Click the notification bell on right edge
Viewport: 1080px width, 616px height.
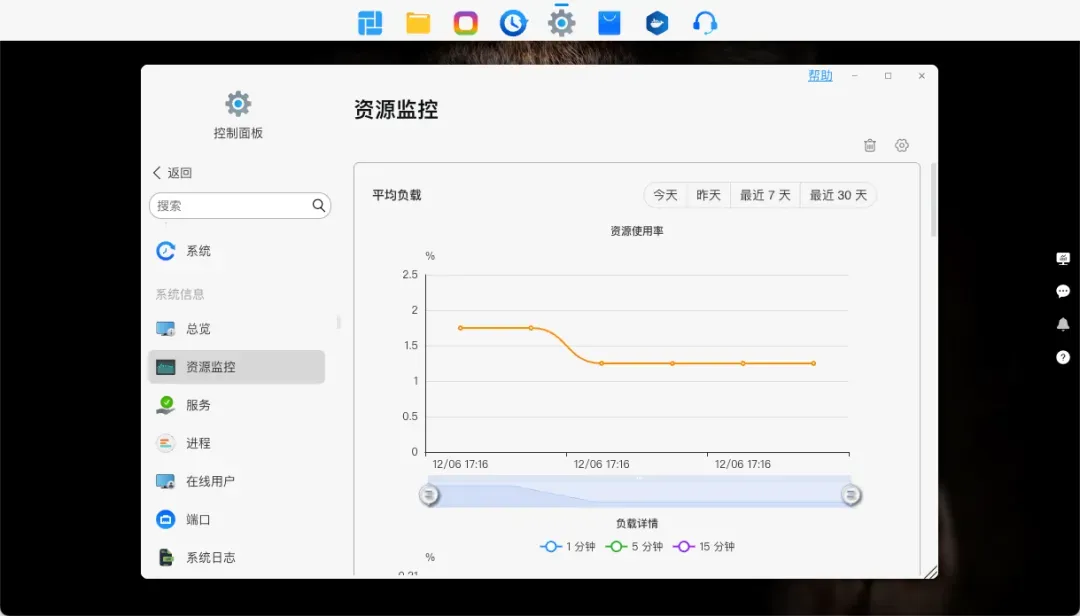(x=1063, y=324)
